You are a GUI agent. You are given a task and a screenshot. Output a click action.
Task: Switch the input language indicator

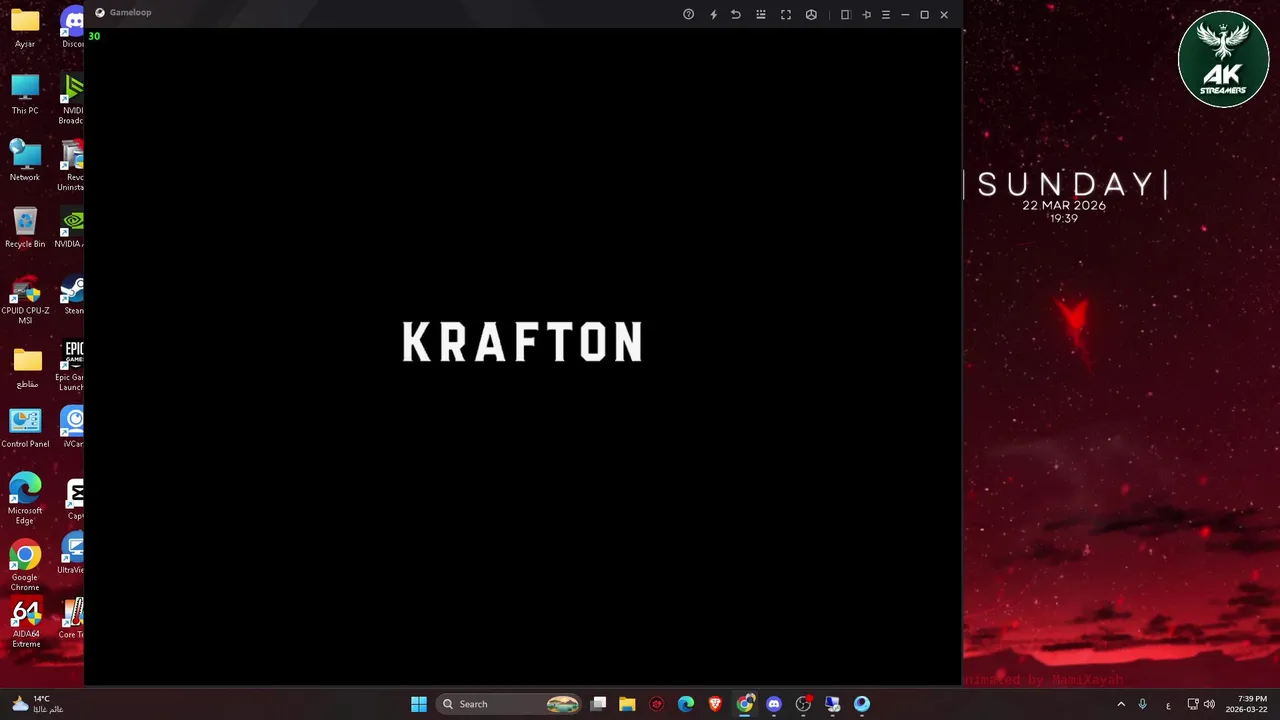click(x=1168, y=705)
